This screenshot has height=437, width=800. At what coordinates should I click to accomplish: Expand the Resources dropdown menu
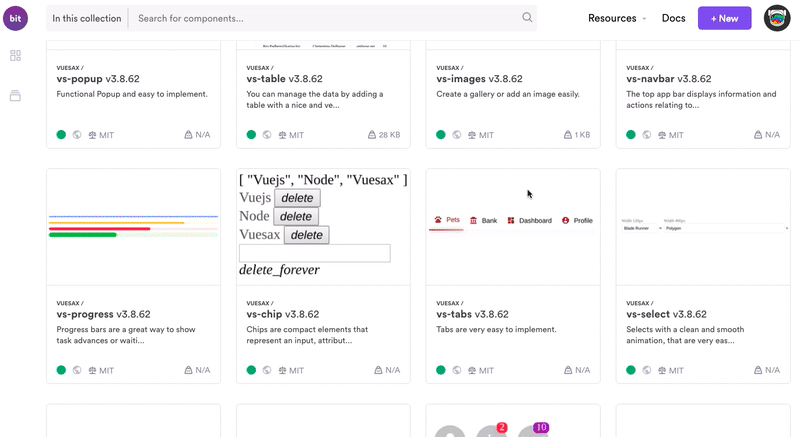tap(617, 18)
